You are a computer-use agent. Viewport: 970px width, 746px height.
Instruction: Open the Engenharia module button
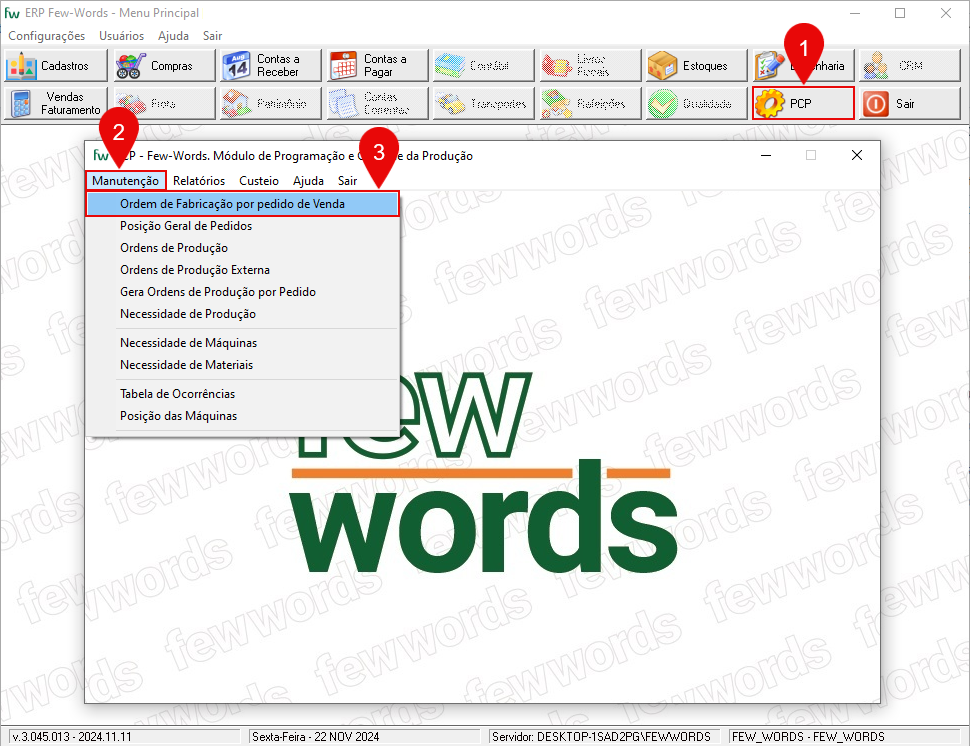pyautogui.click(x=803, y=66)
